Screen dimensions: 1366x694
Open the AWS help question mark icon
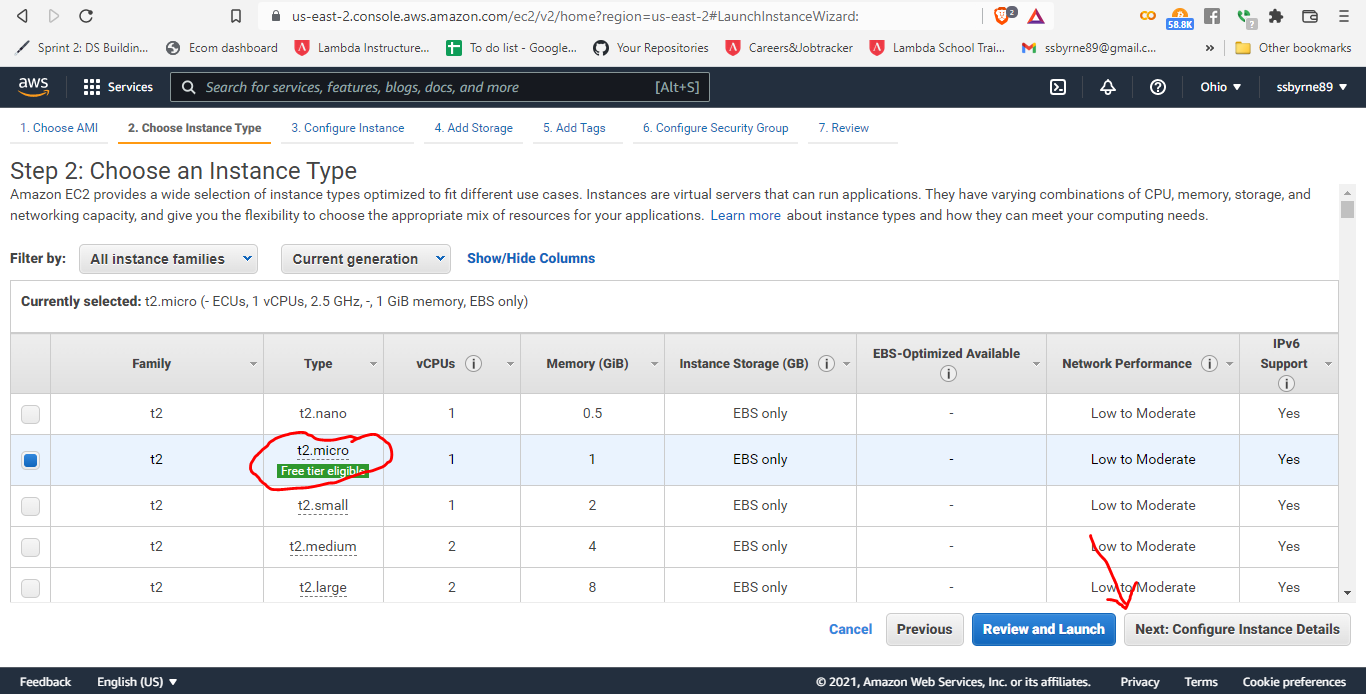1158,87
